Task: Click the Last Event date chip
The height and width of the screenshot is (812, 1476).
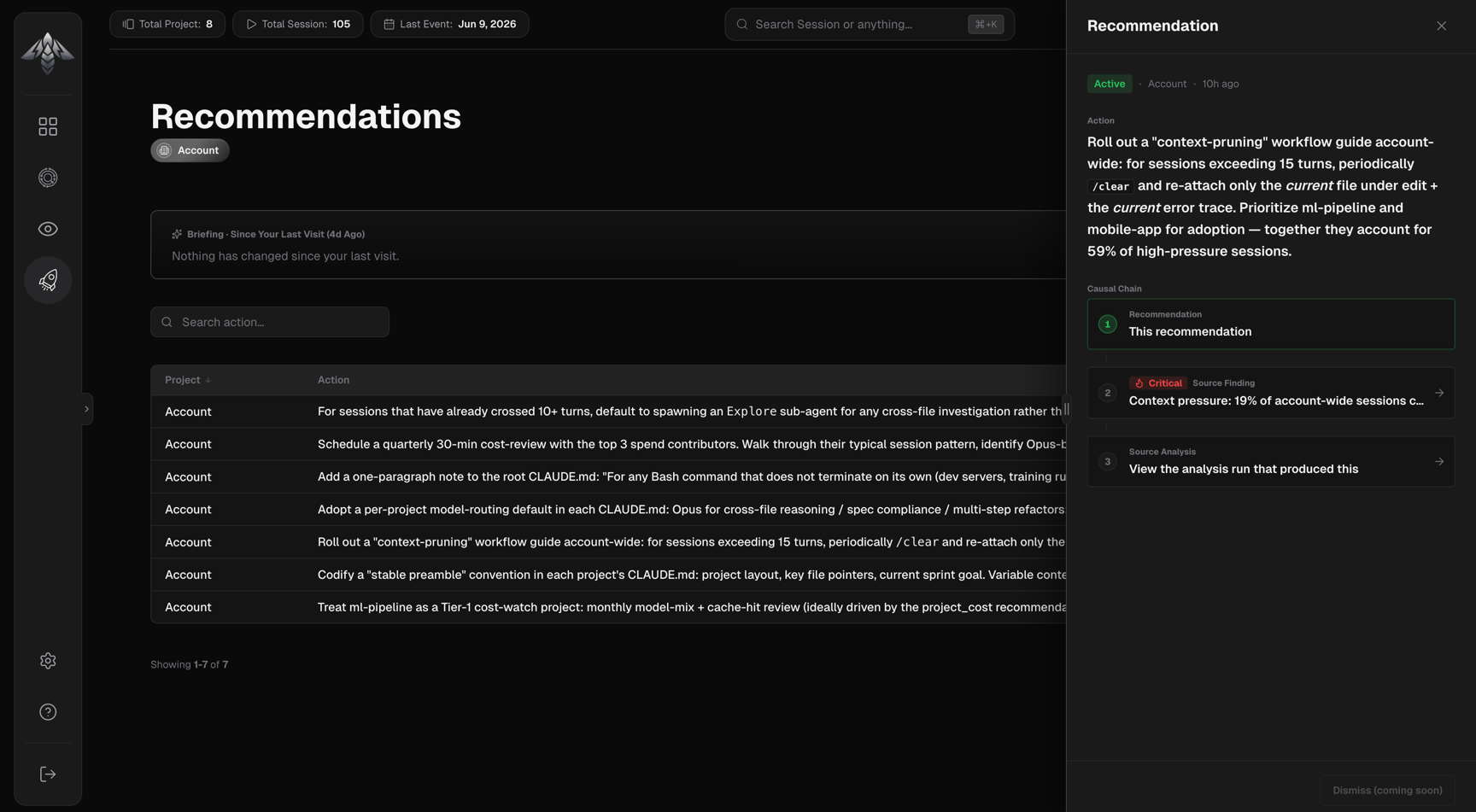Action: pyautogui.click(x=450, y=24)
